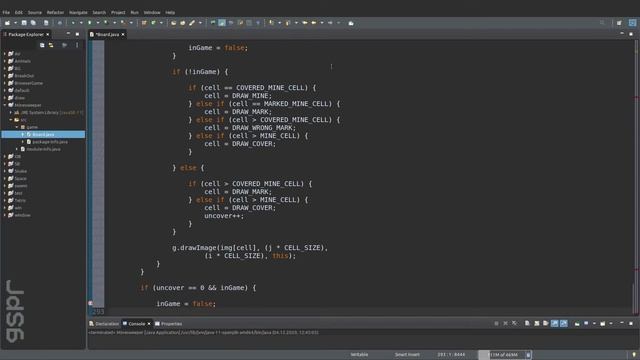Collapse the src folder node
The height and width of the screenshot is (360, 640).
click(x=11, y=120)
